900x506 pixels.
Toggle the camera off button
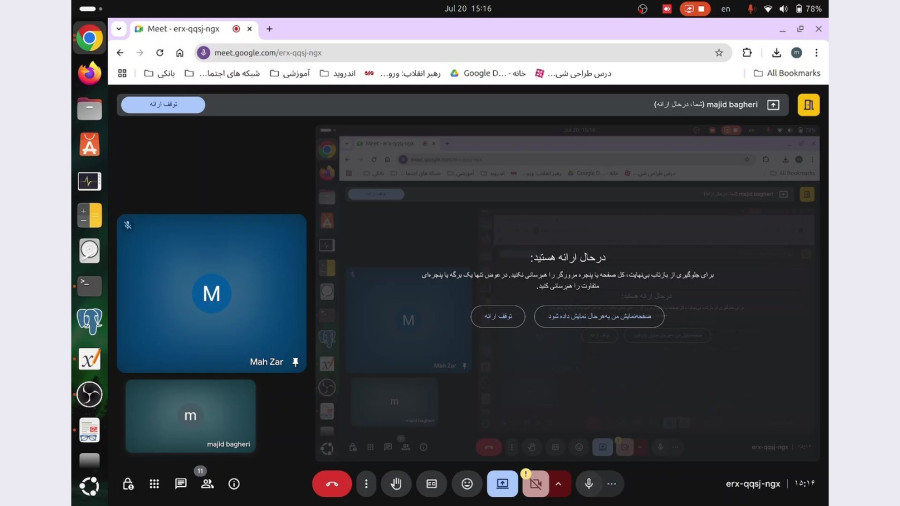click(536, 484)
